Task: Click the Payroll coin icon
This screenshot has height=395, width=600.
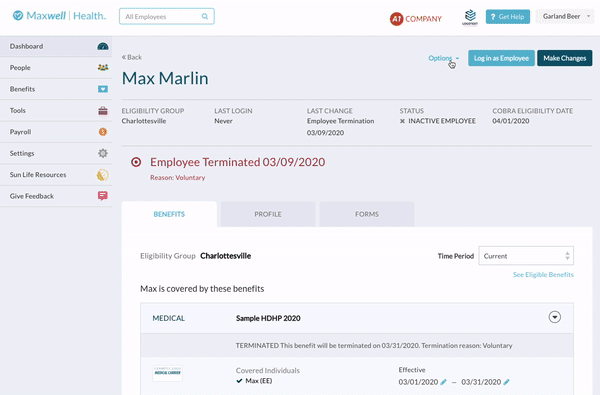Action: pyautogui.click(x=103, y=132)
